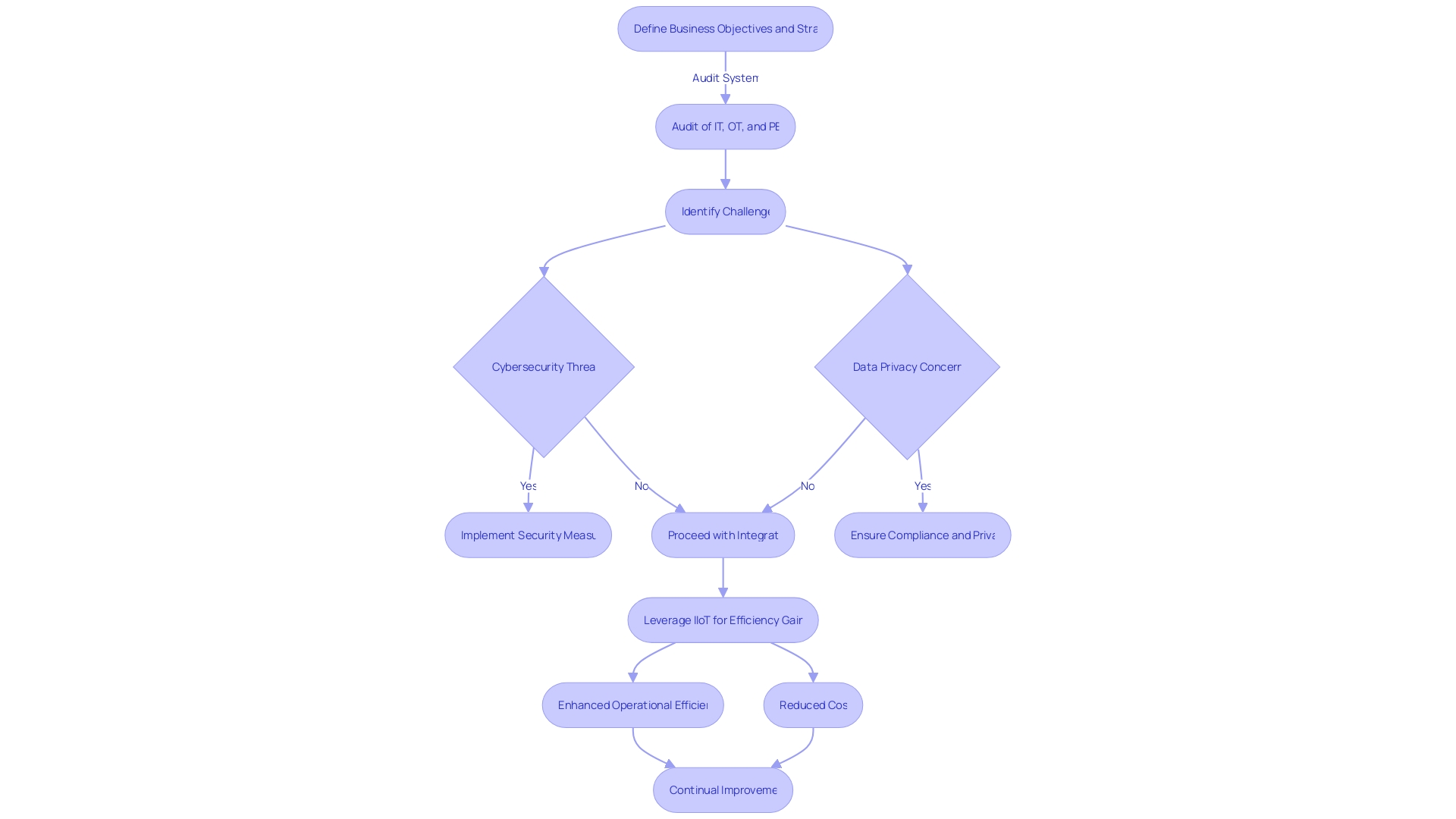Click the 'Audit Systems' connector label

725,77
